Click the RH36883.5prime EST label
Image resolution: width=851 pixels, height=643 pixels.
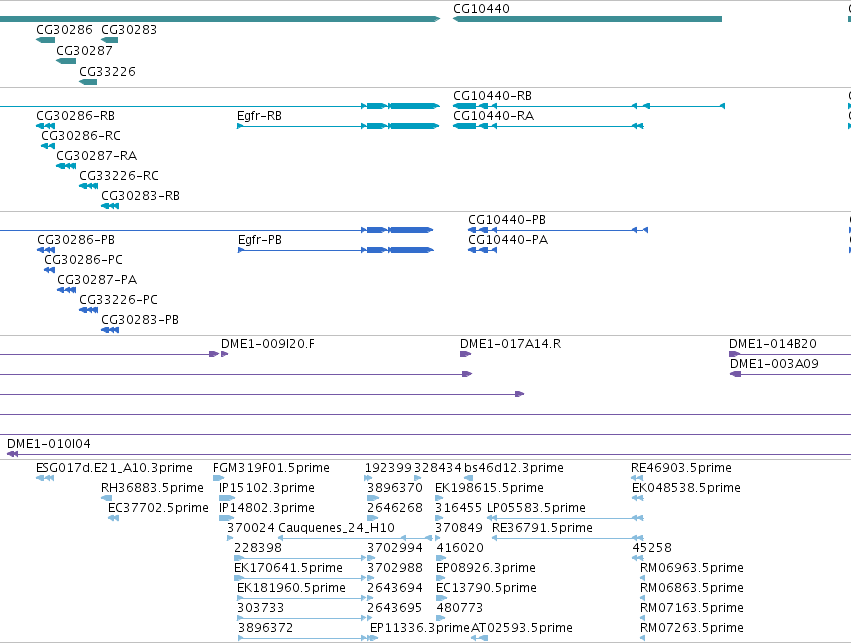[x=152, y=488]
